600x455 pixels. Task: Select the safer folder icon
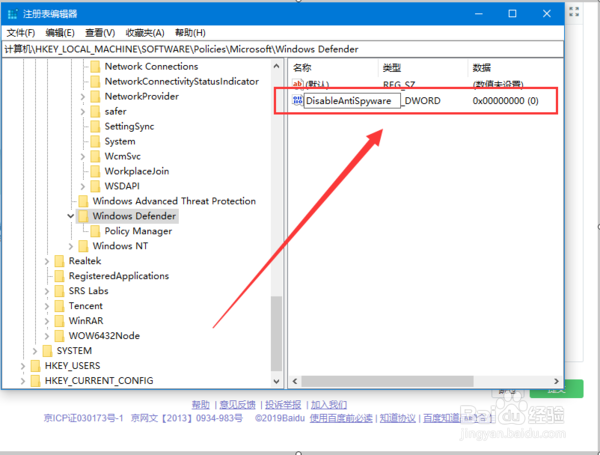click(x=95, y=111)
